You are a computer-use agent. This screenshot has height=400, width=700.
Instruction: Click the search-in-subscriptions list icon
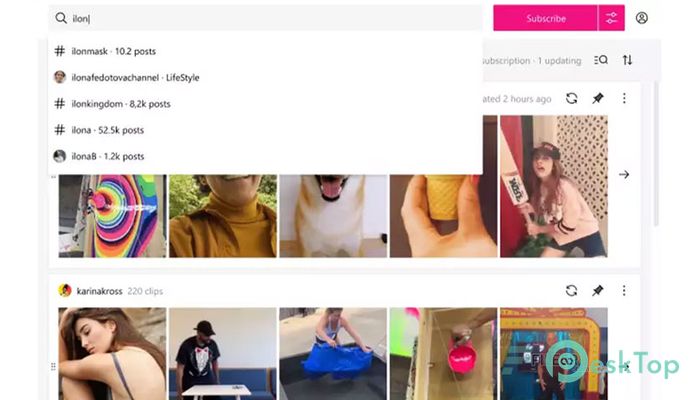point(601,60)
